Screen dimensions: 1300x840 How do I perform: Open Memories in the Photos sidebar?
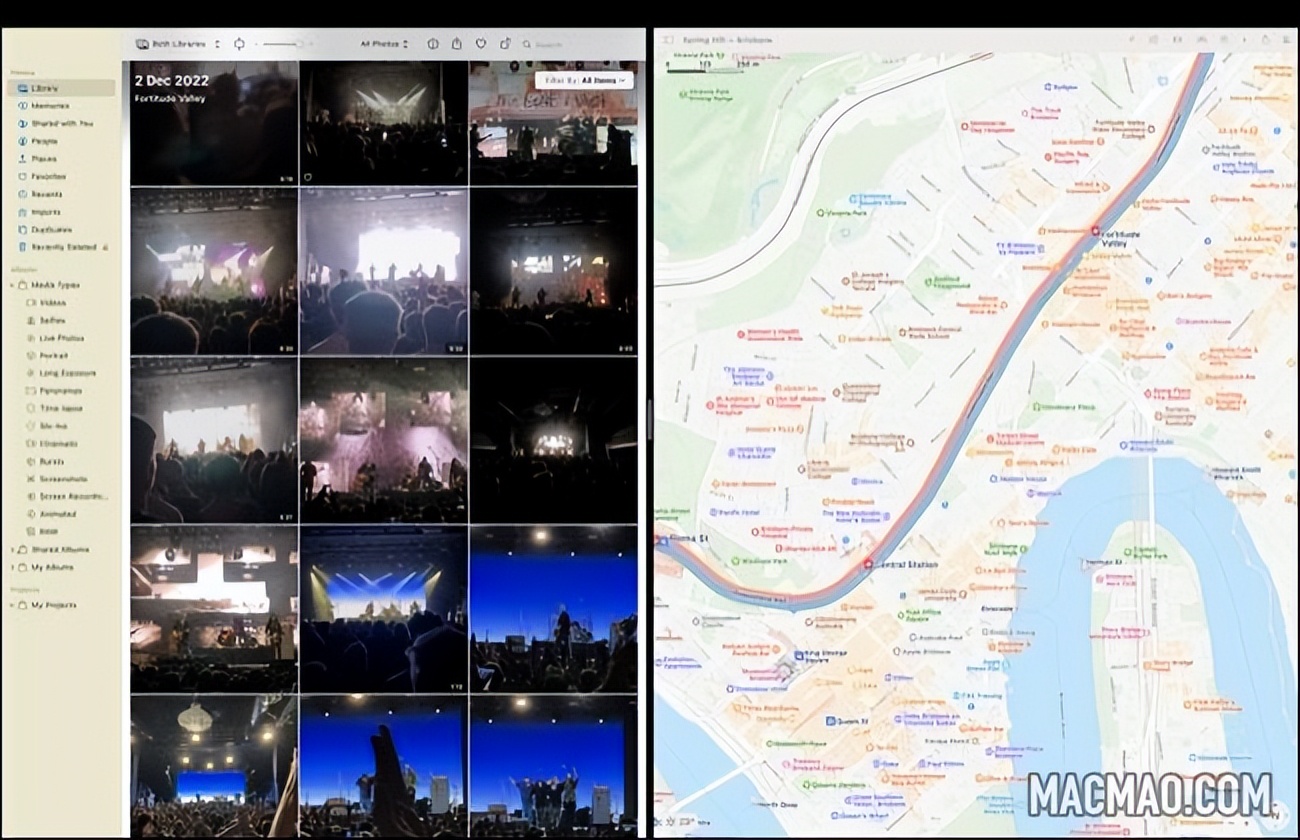click(60, 106)
